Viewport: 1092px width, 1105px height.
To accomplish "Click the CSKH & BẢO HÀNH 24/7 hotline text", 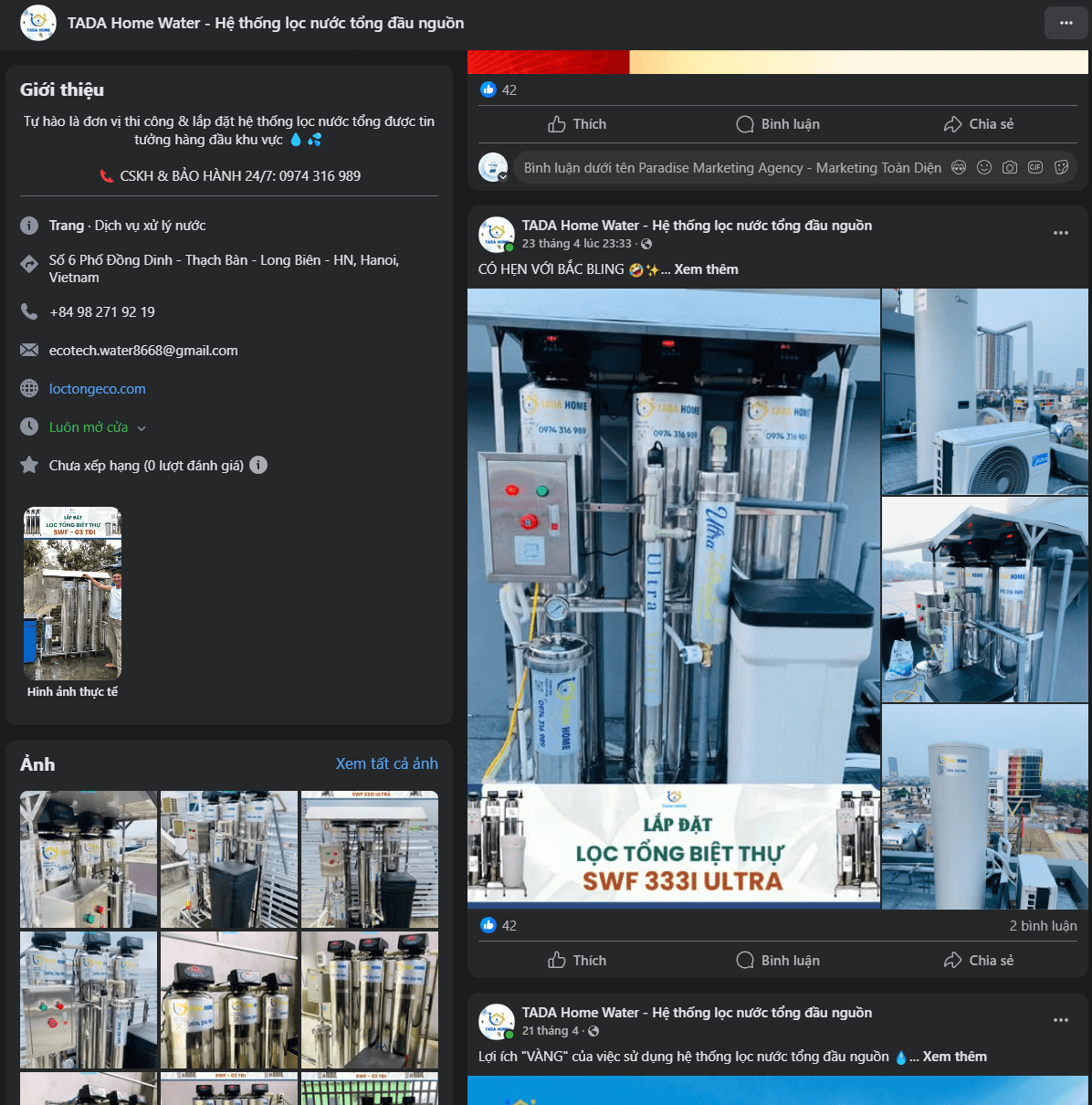I will click(240, 176).
